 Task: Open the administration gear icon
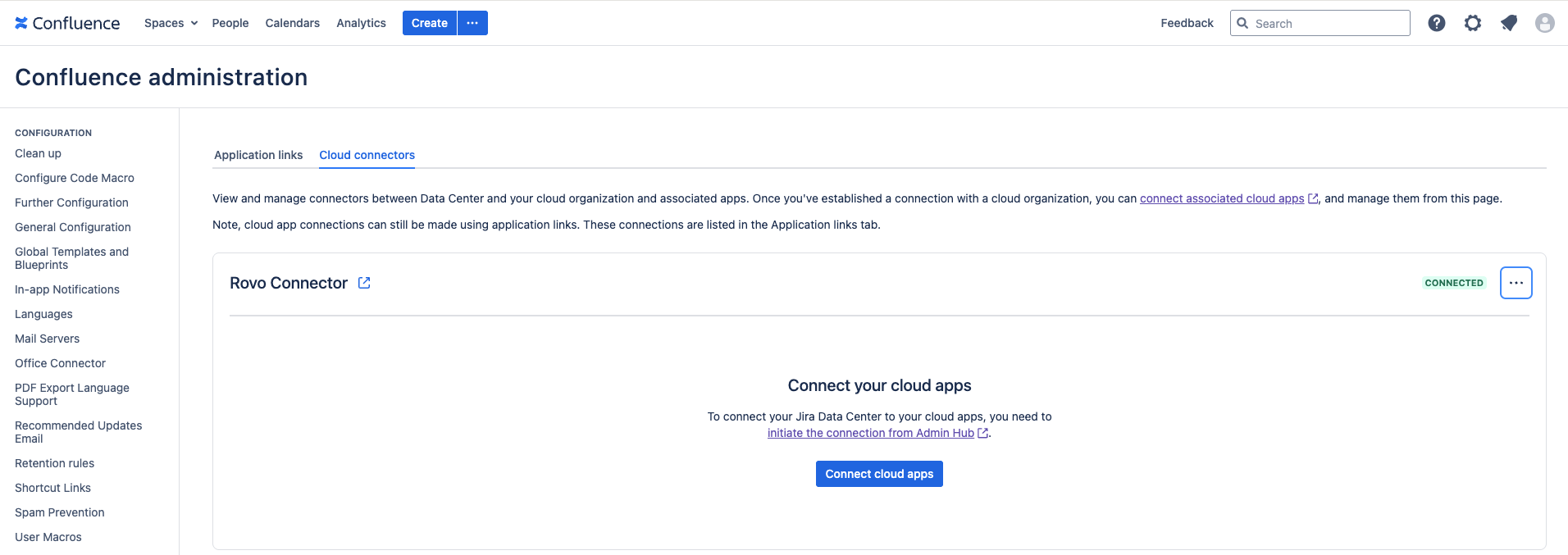1473,23
